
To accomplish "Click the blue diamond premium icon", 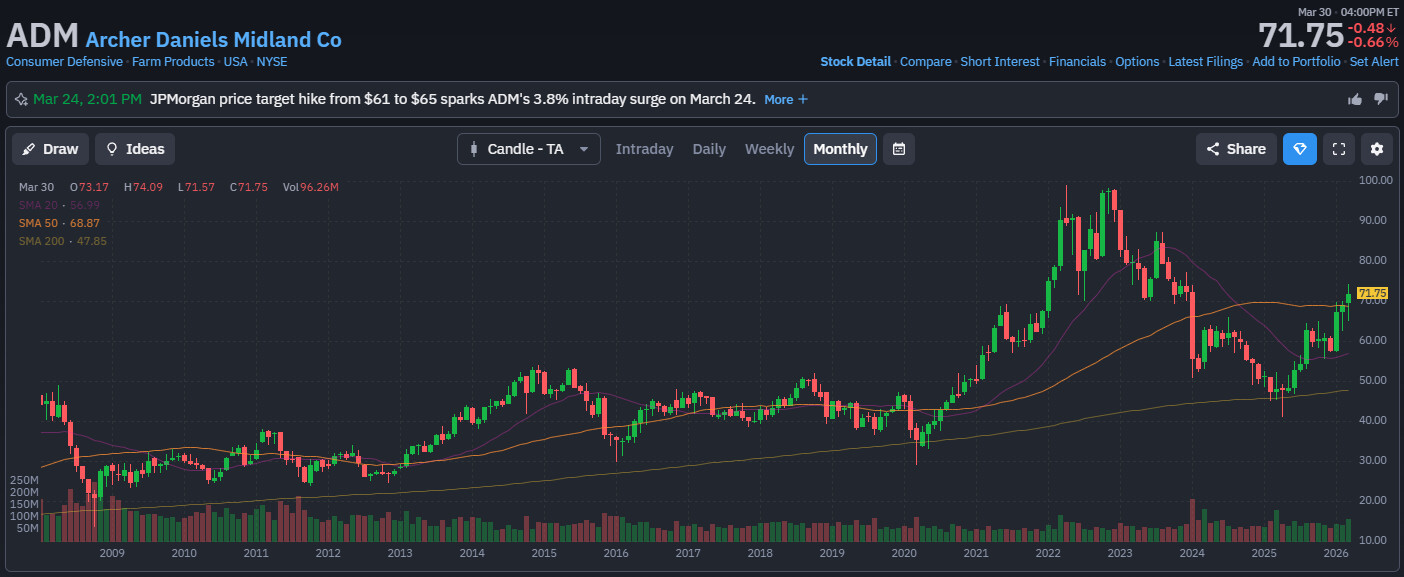I will (x=1299, y=149).
